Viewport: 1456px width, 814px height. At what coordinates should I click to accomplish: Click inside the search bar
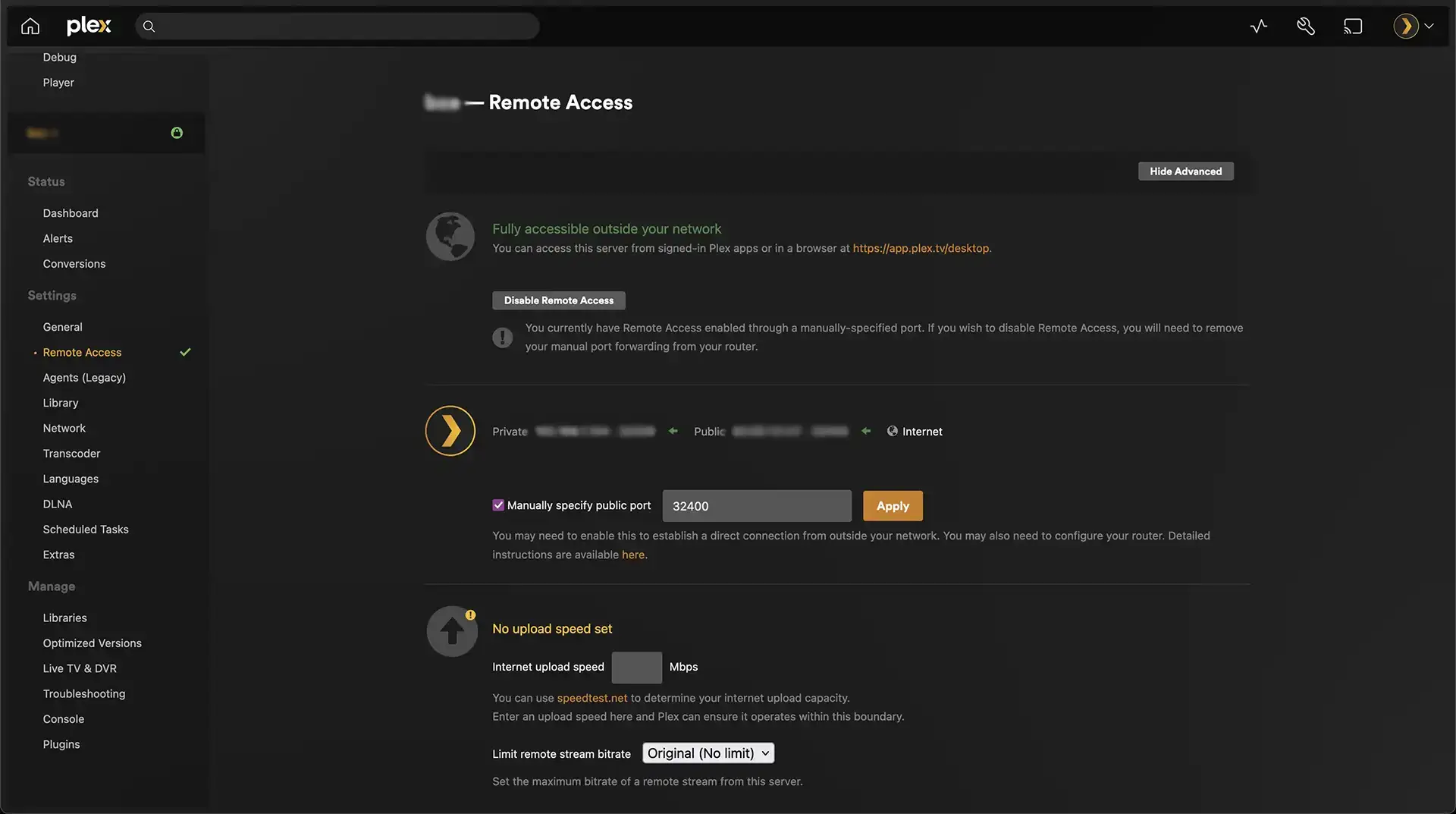click(x=337, y=25)
